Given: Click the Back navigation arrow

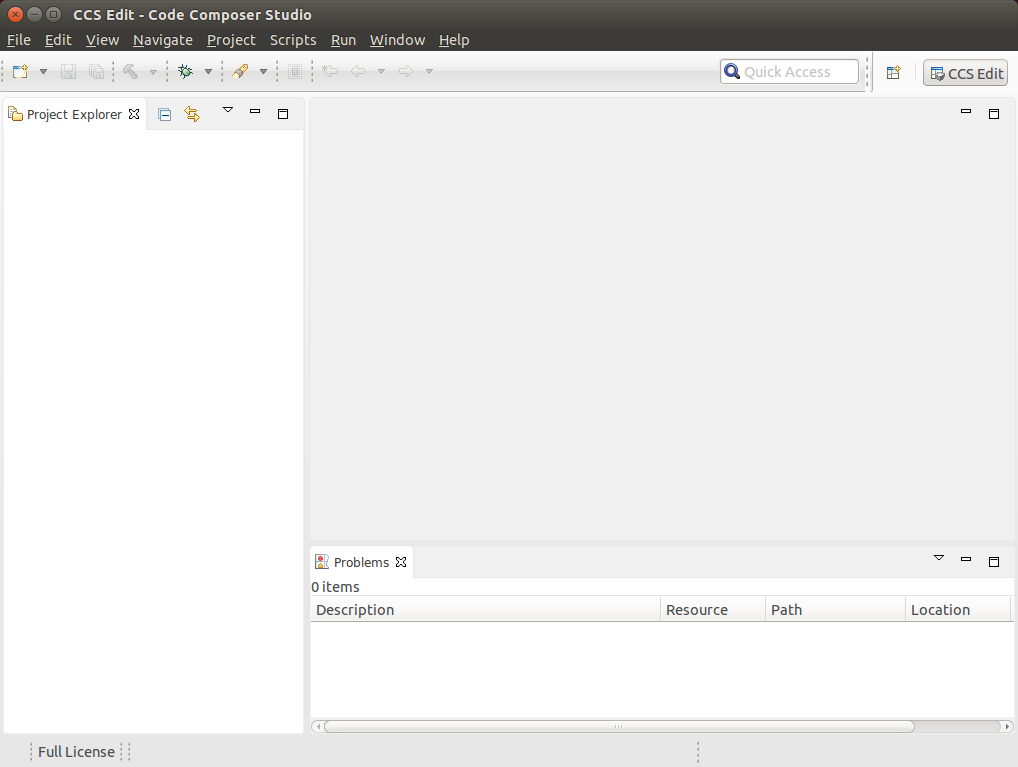Looking at the screenshot, I should tap(358, 71).
